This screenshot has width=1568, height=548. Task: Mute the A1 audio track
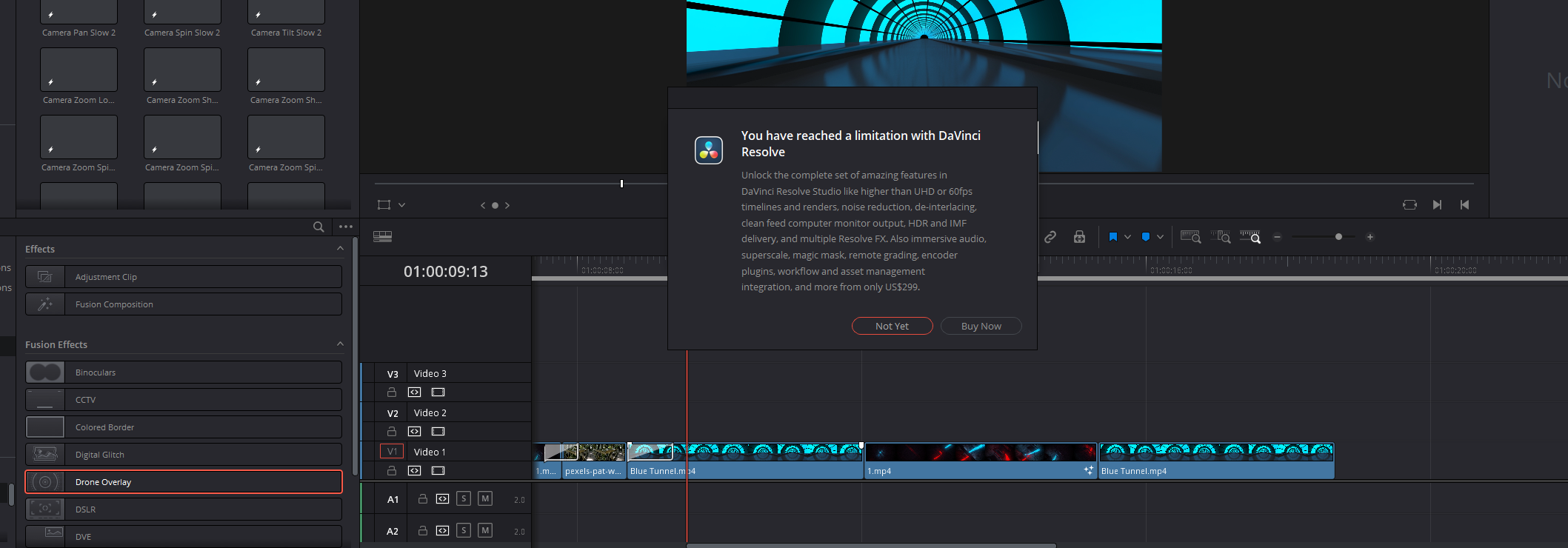click(485, 499)
